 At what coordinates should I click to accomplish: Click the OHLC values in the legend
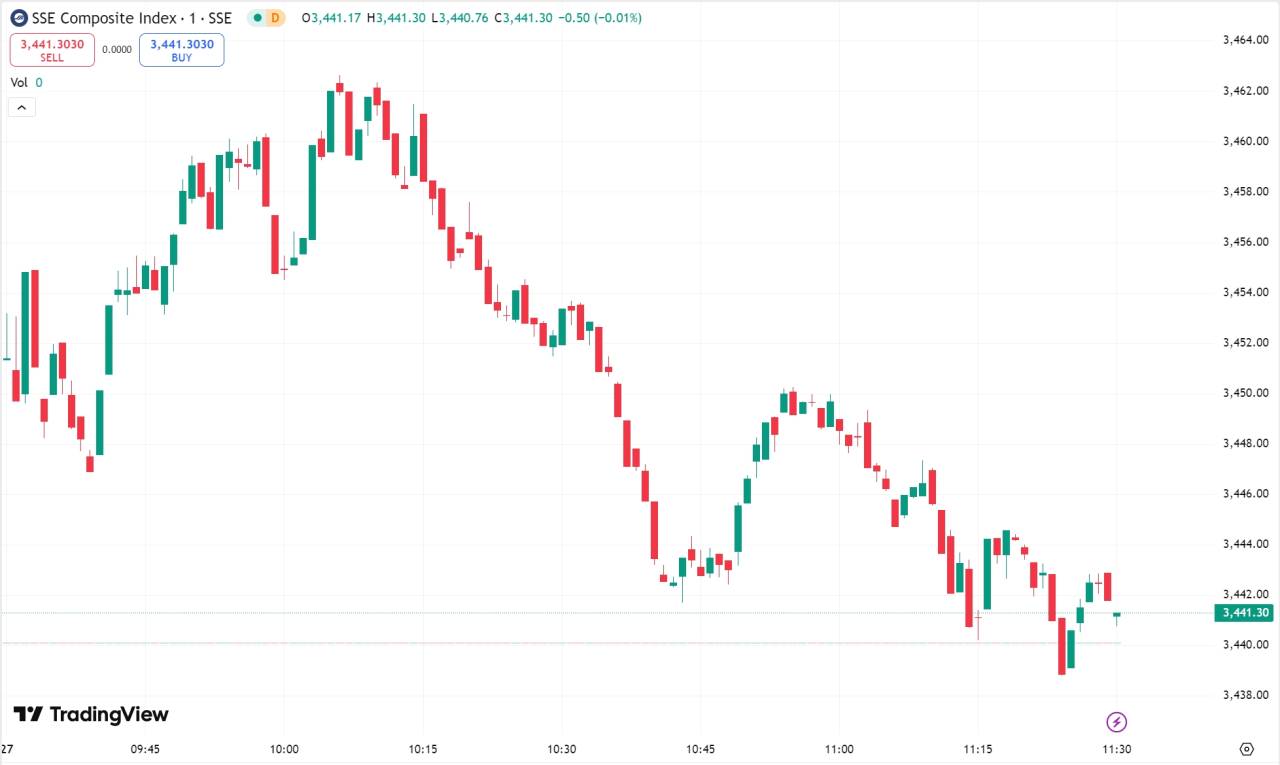(476, 18)
